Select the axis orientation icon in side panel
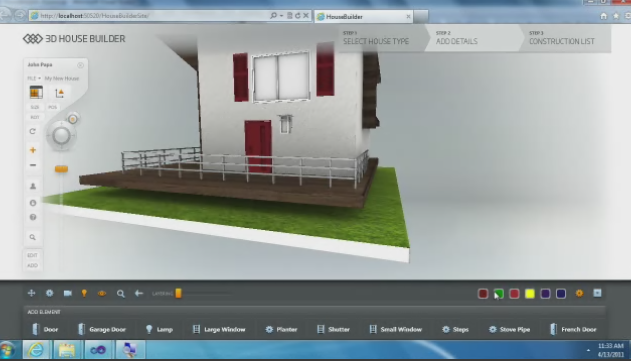The width and height of the screenshot is (631, 361). (x=59, y=93)
